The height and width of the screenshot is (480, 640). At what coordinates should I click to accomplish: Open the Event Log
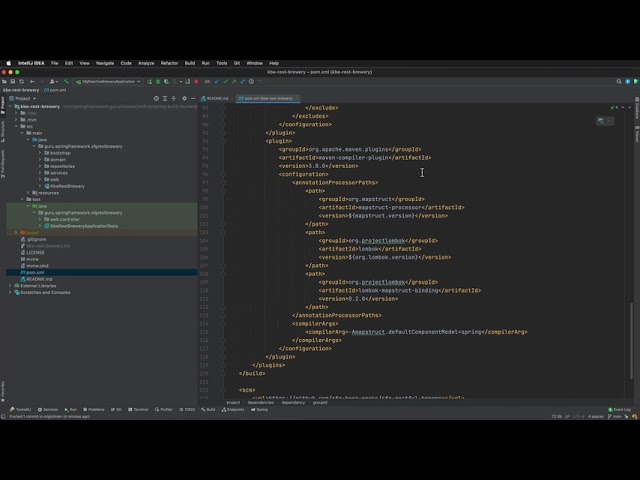[620, 409]
